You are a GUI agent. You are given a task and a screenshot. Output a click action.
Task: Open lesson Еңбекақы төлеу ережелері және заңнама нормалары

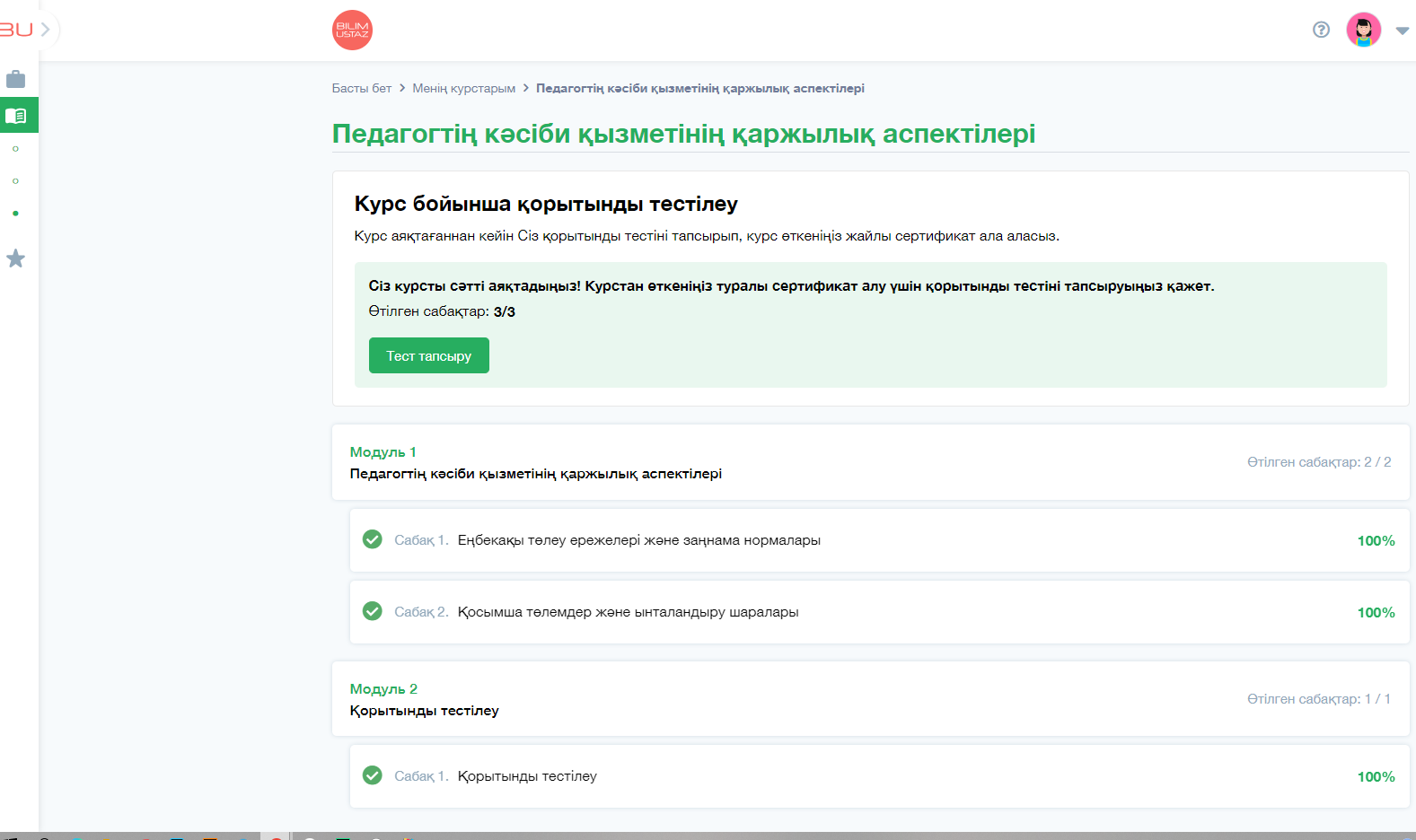879,540
